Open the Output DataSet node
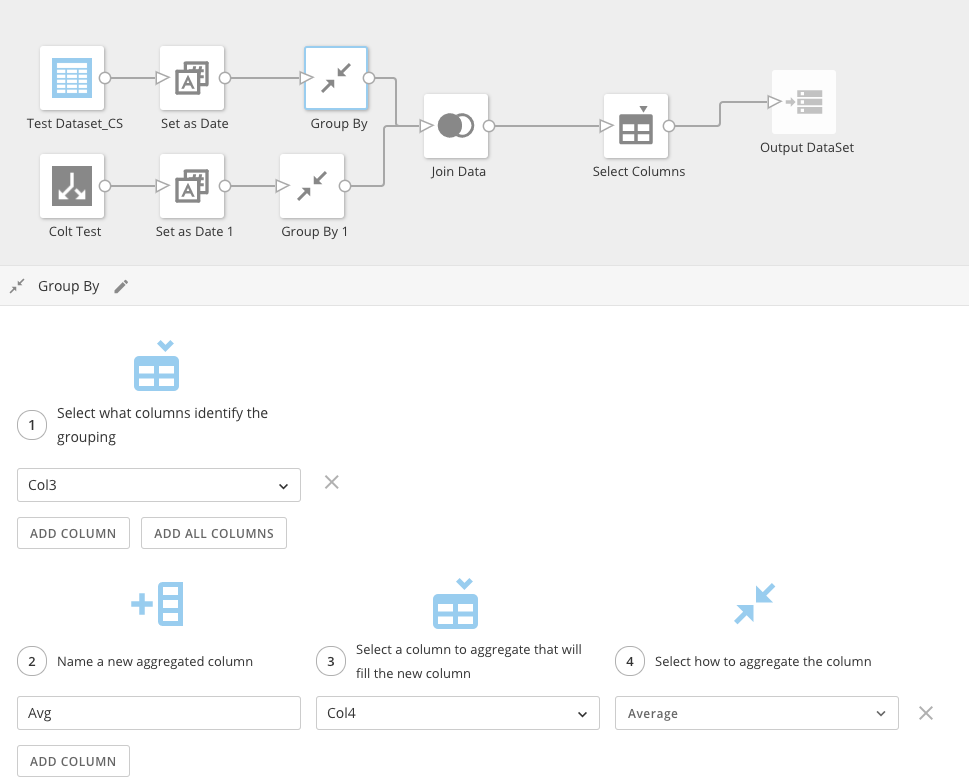Screen dimensions: 969x782 [804, 101]
